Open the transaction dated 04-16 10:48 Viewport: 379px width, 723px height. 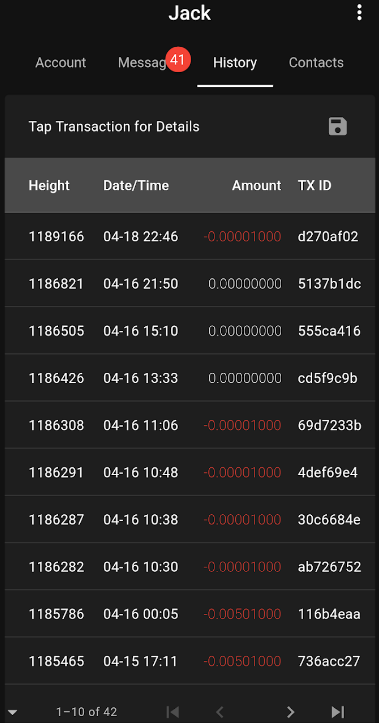coord(190,473)
